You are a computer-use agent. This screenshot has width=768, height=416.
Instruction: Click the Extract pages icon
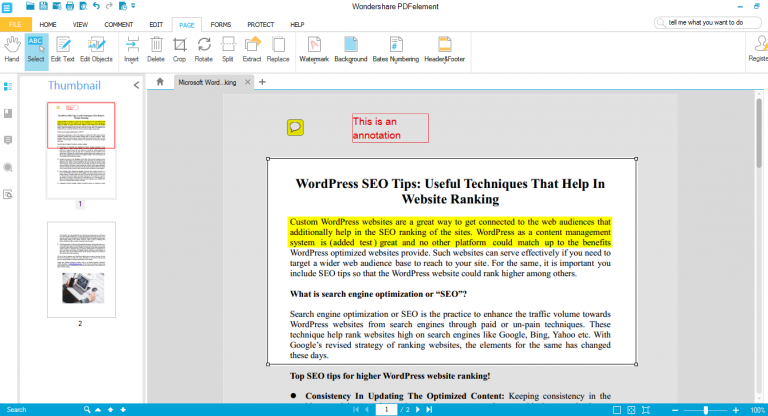(x=252, y=49)
